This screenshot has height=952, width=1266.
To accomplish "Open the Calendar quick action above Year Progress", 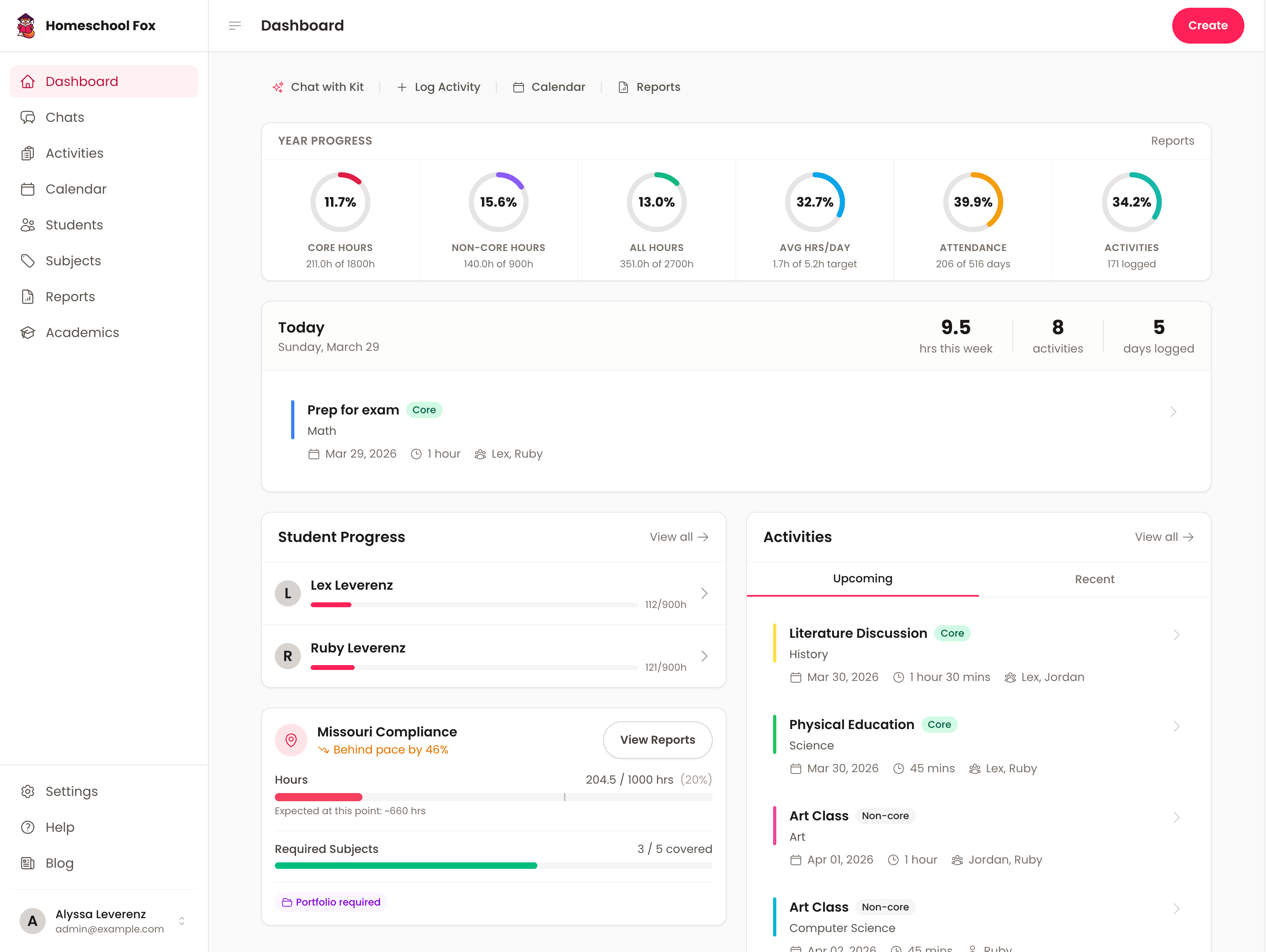I will pyautogui.click(x=549, y=87).
